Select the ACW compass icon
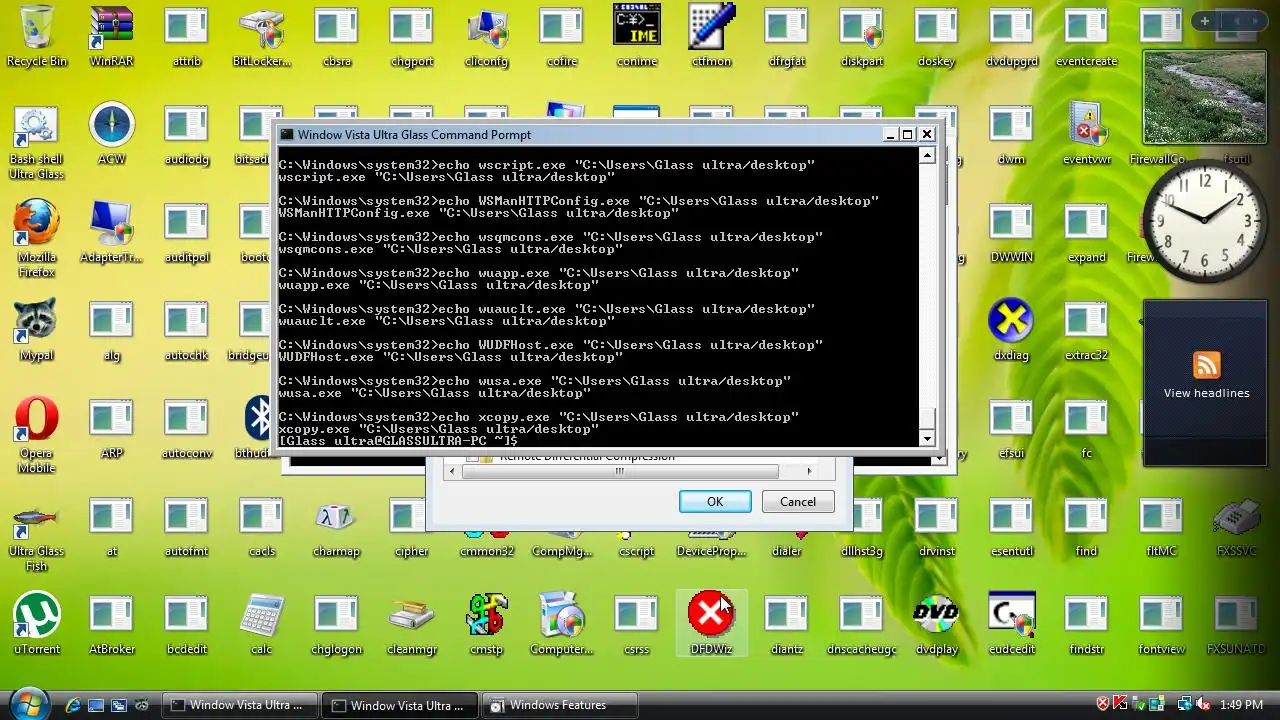 (x=111, y=135)
